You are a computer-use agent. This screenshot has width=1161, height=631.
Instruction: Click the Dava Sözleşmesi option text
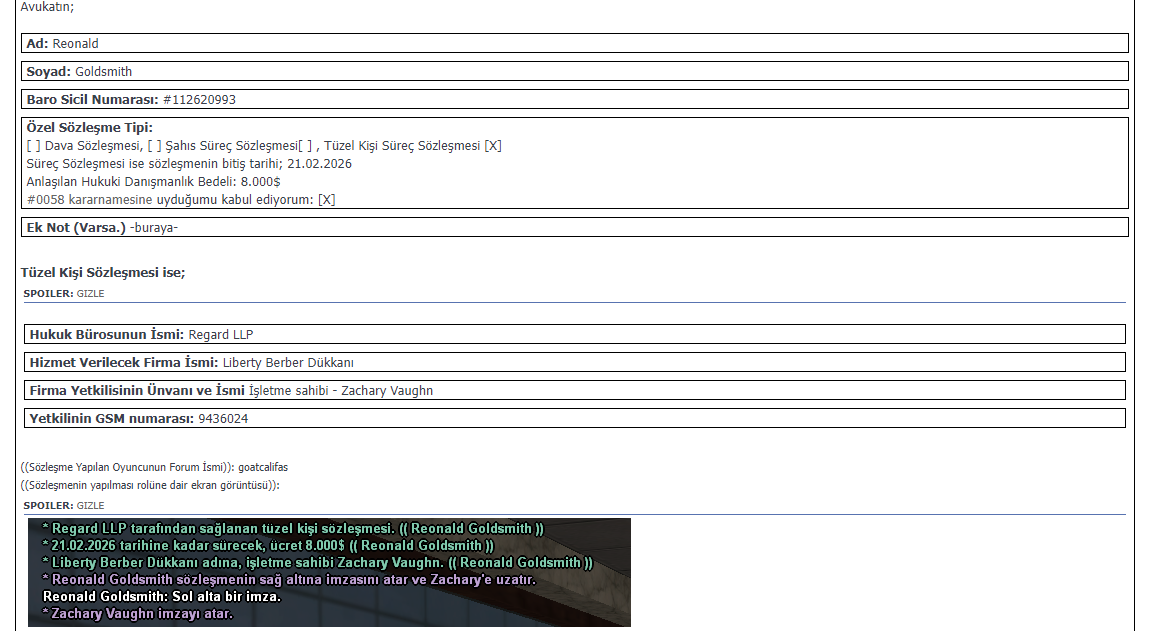tap(93, 146)
